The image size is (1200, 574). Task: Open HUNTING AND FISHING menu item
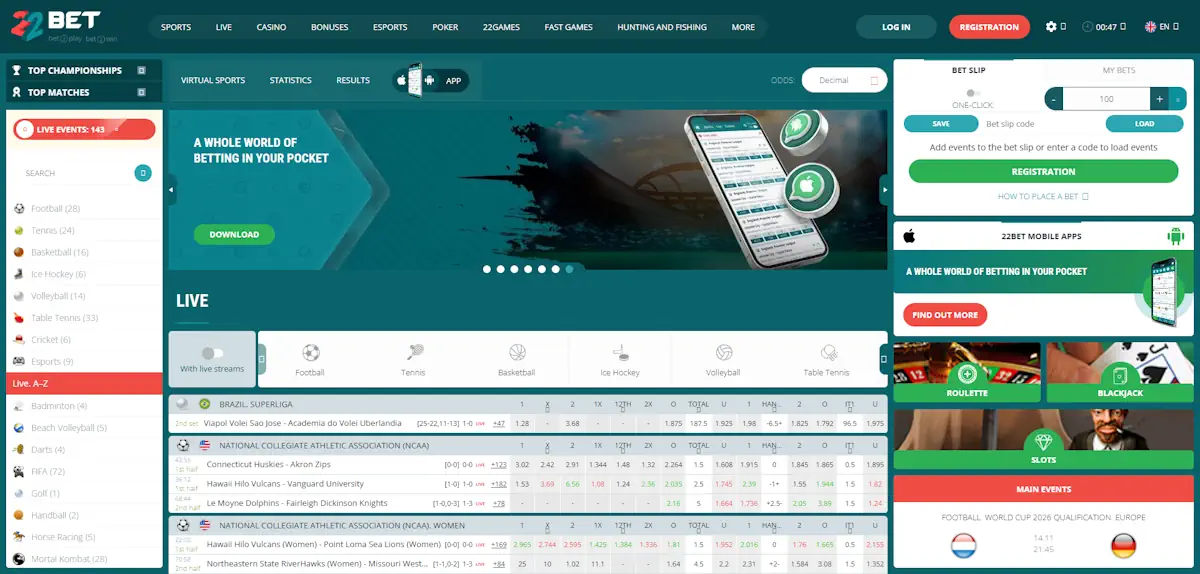662,27
